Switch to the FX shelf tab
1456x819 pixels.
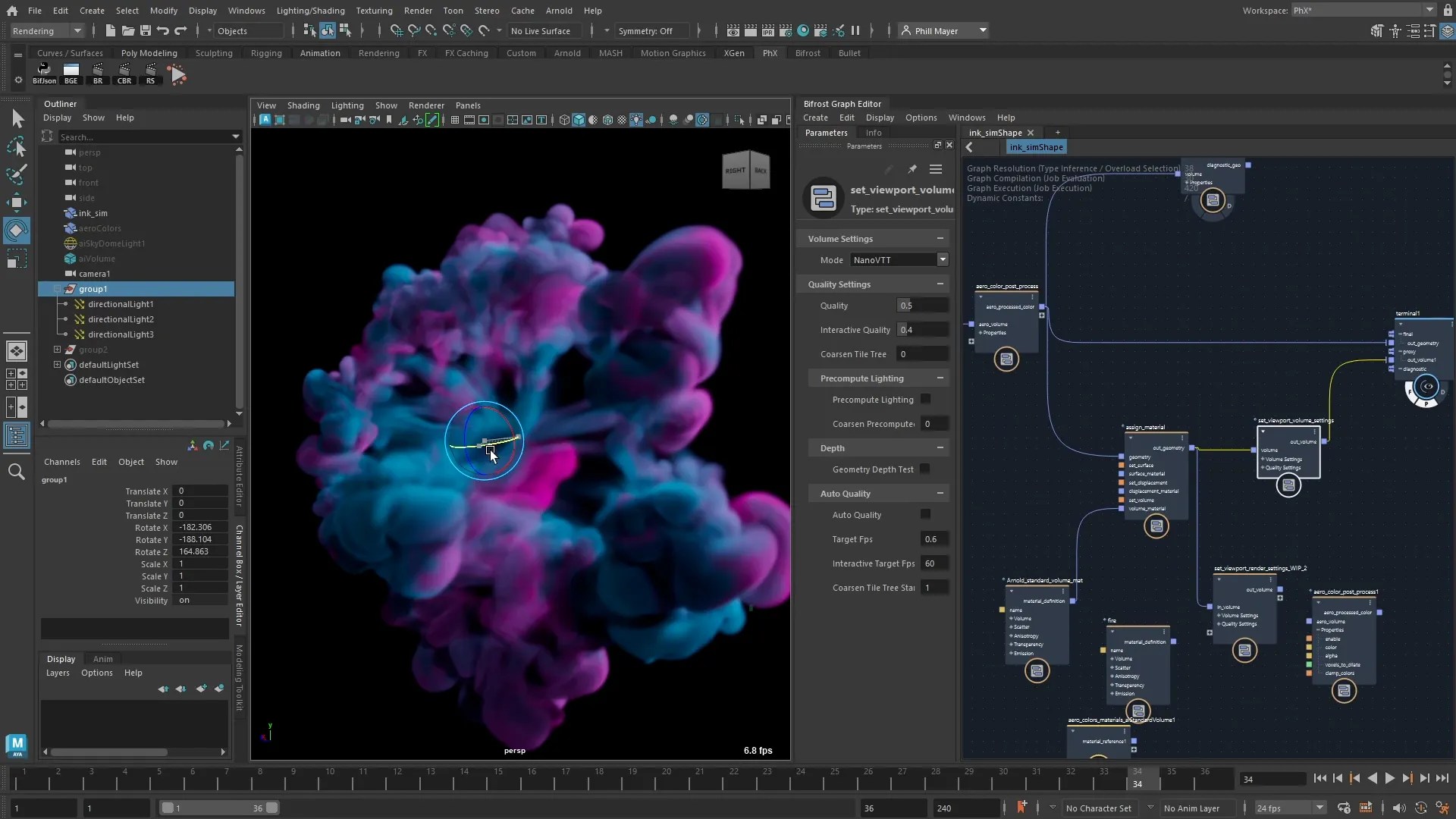tap(422, 53)
